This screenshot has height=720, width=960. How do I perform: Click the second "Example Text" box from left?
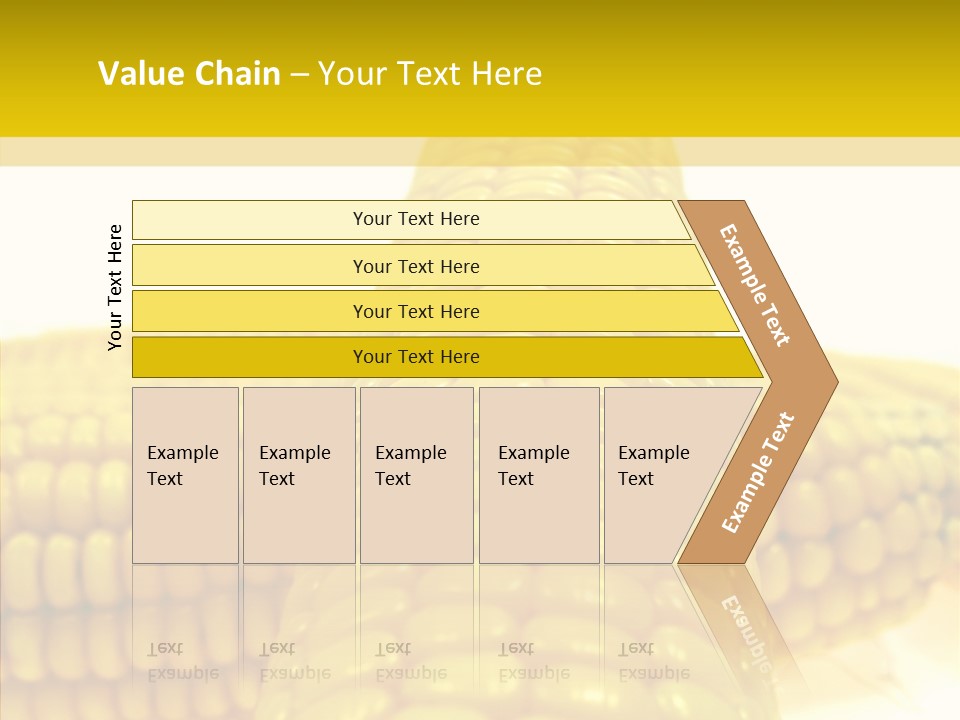coord(298,475)
